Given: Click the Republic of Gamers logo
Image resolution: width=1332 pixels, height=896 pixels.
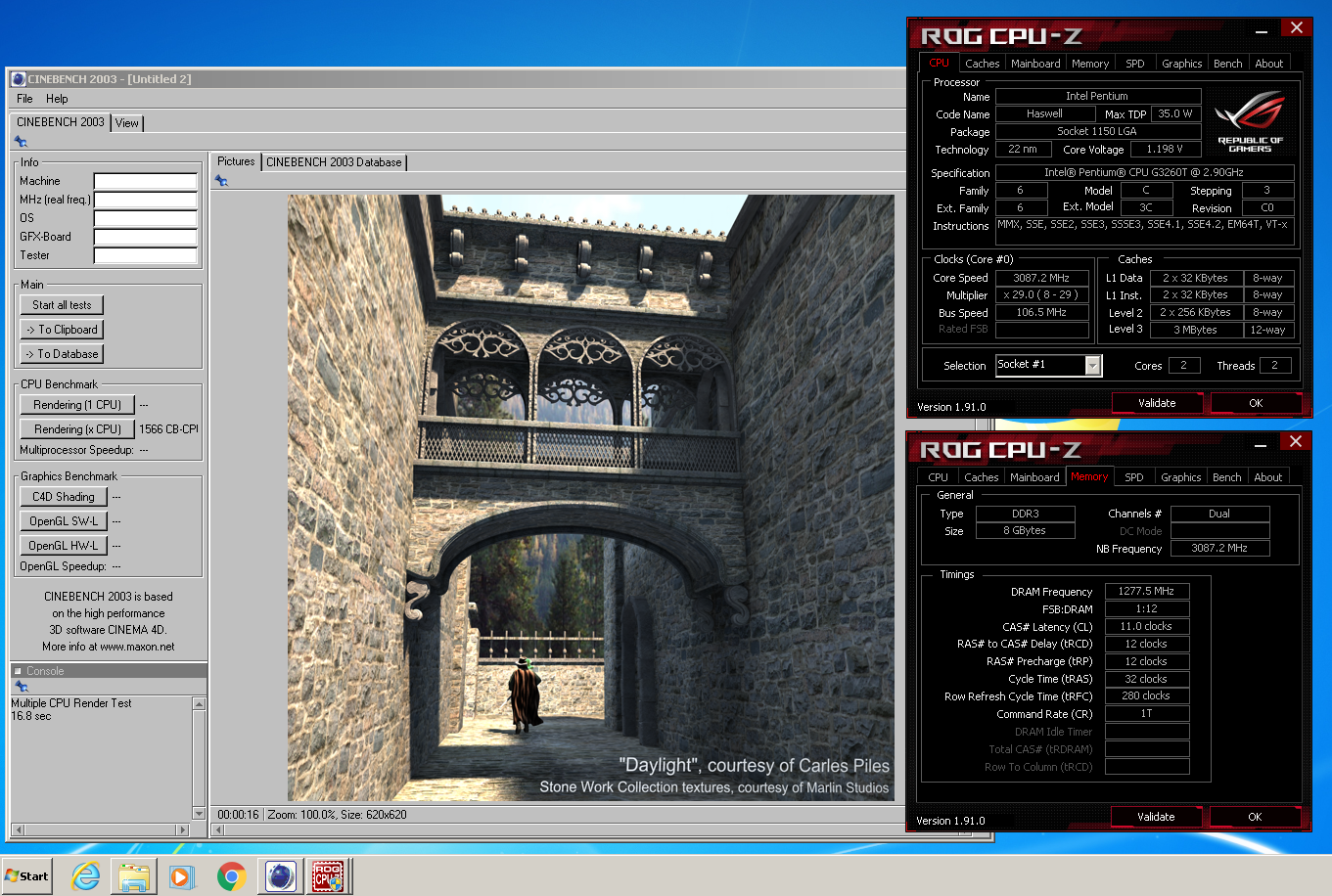Looking at the screenshot, I should click(1250, 122).
